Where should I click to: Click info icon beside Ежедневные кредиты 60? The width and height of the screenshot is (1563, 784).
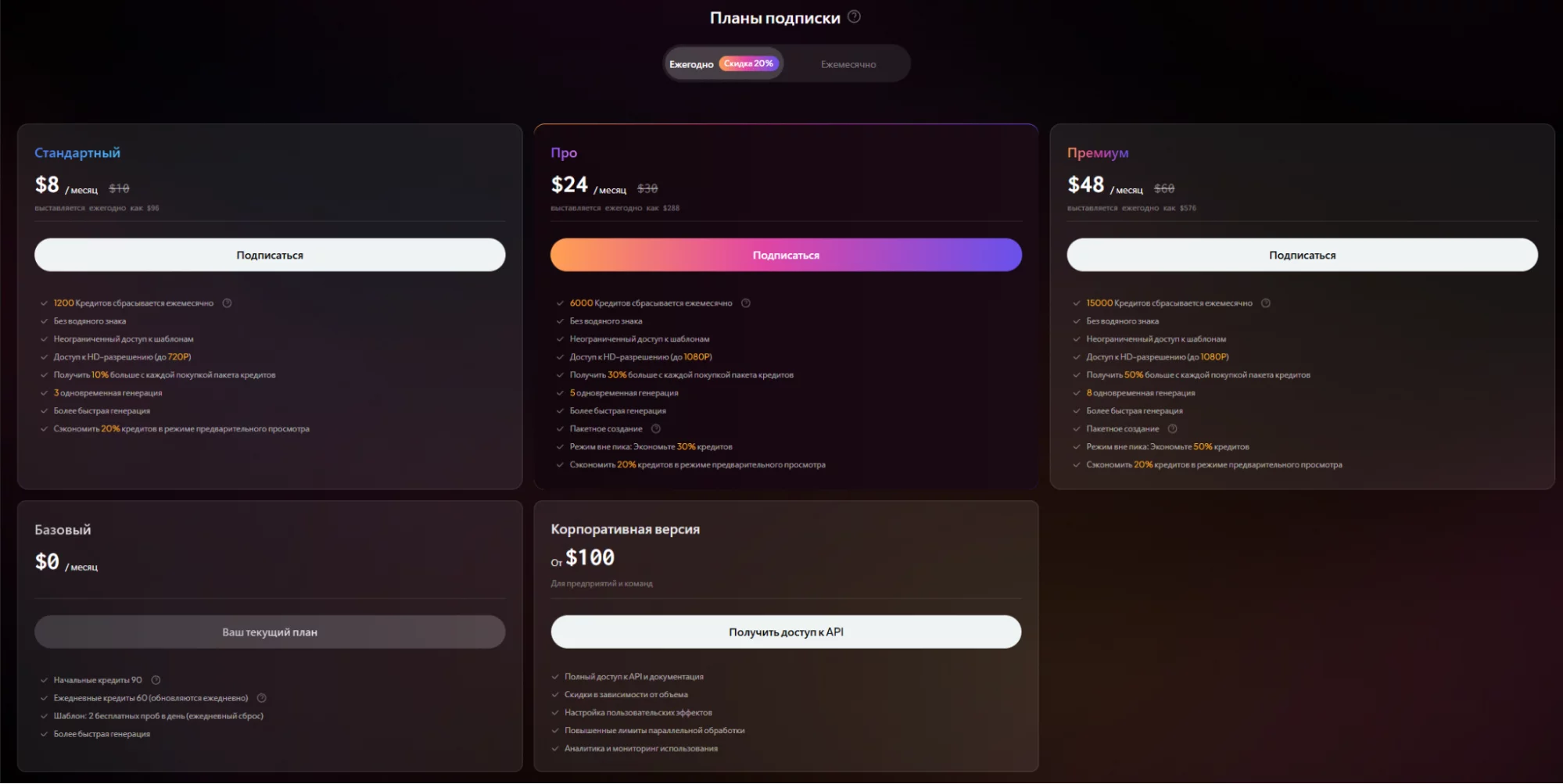coord(262,698)
